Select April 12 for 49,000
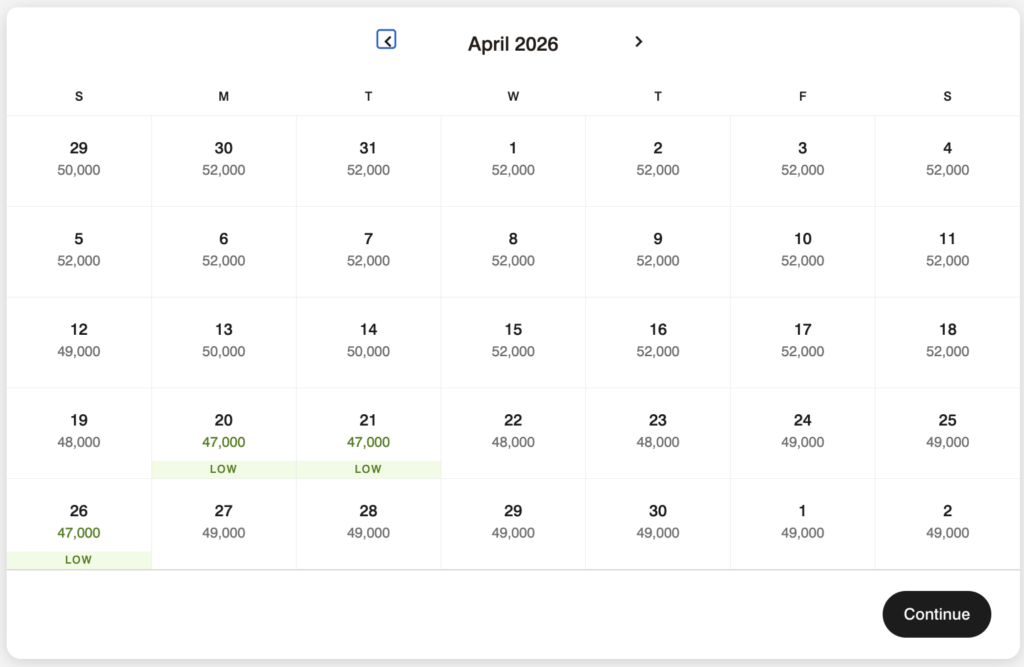The height and width of the screenshot is (667, 1024). (x=79, y=340)
